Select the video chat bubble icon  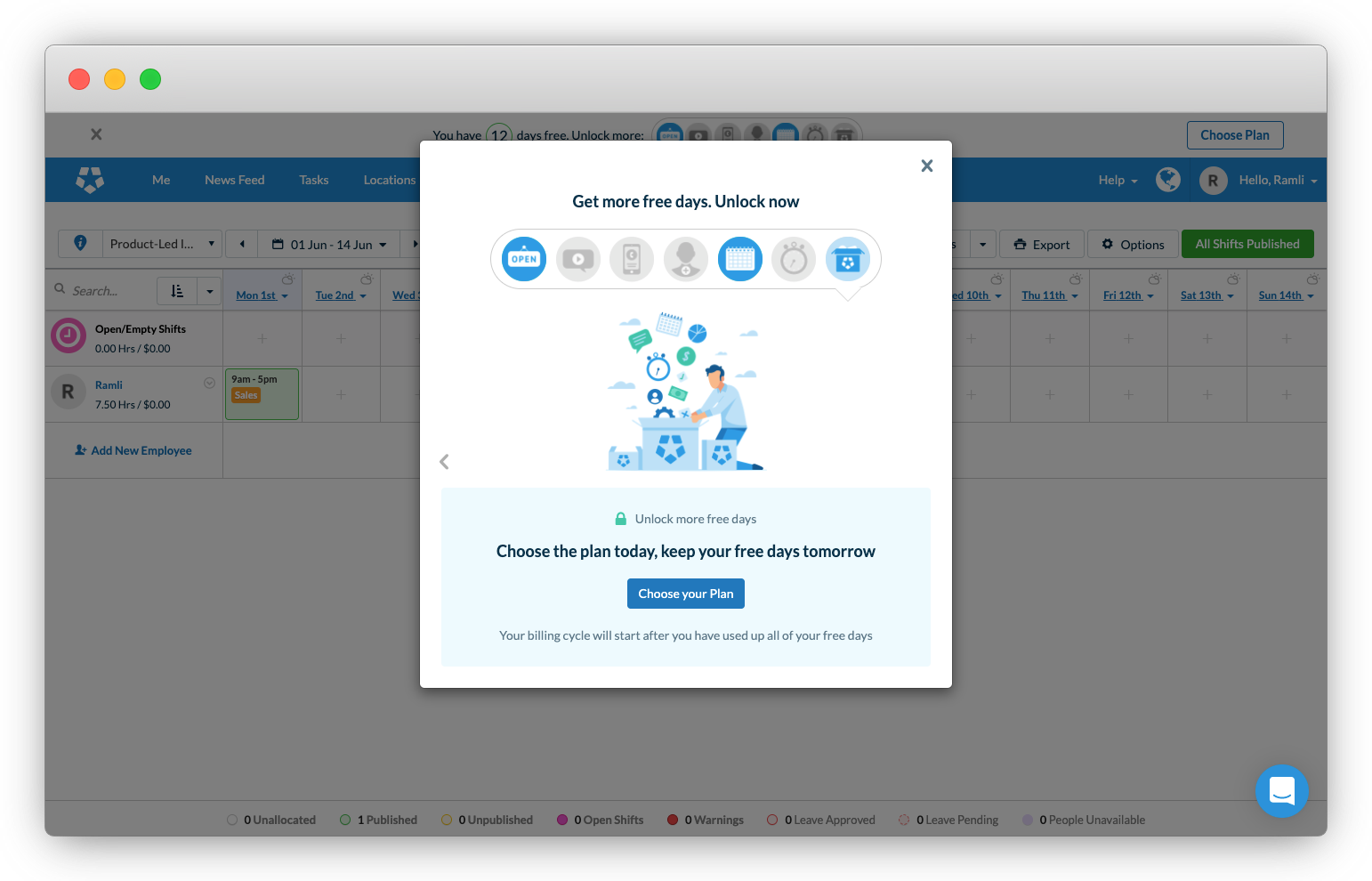point(578,259)
